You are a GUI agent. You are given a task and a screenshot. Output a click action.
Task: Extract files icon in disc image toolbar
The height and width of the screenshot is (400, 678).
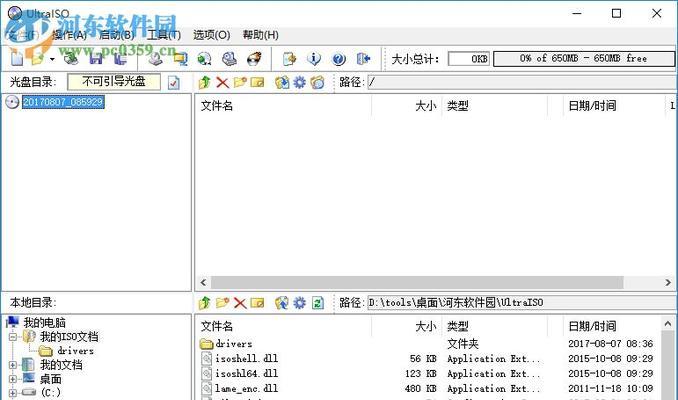click(282, 82)
